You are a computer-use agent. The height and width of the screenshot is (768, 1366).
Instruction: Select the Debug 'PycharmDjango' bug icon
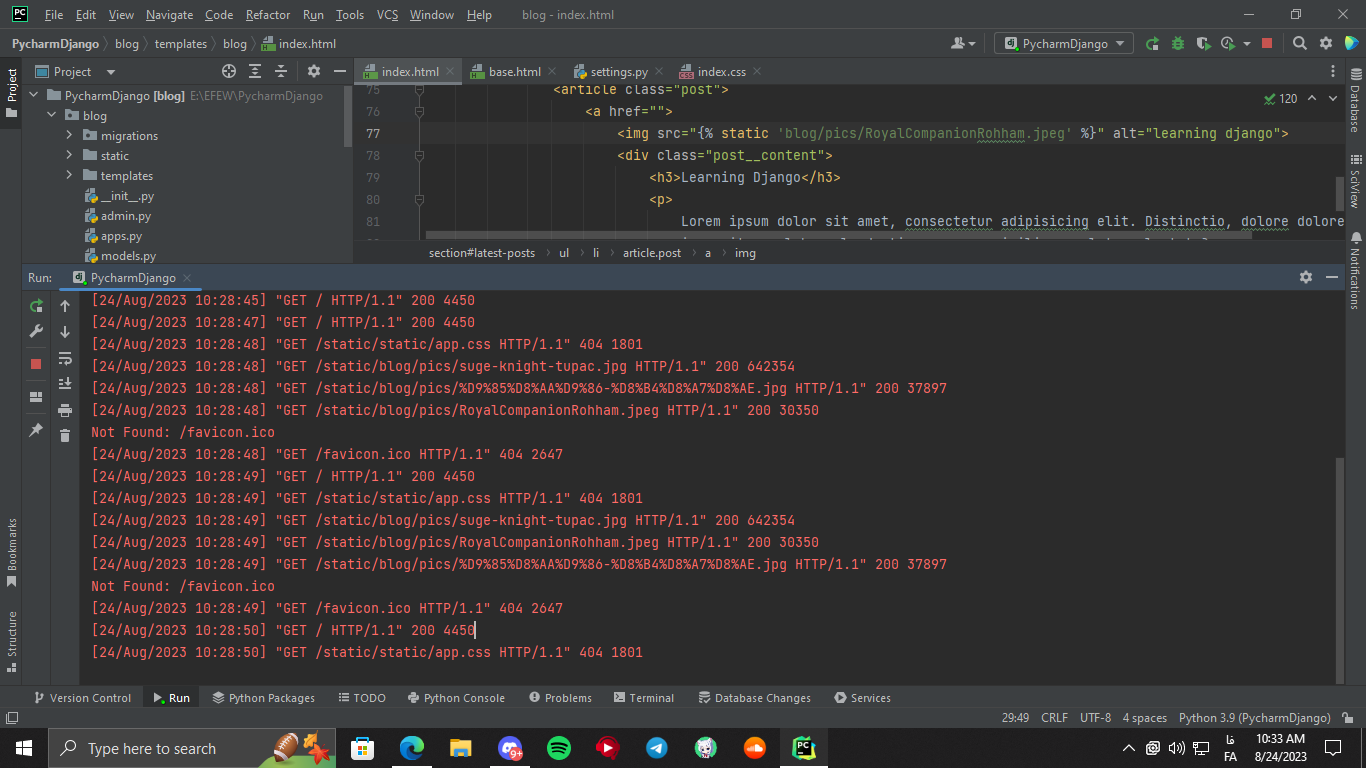click(x=1178, y=44)
